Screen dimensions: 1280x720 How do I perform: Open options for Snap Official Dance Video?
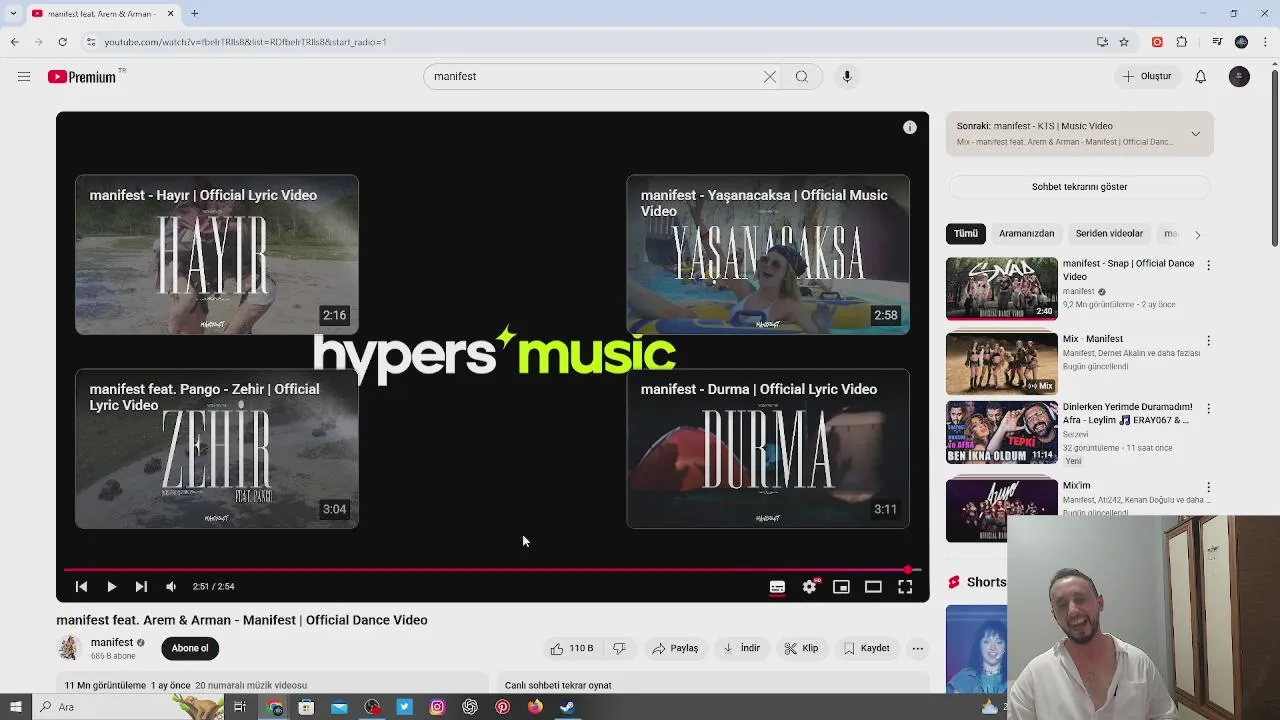1208,265
